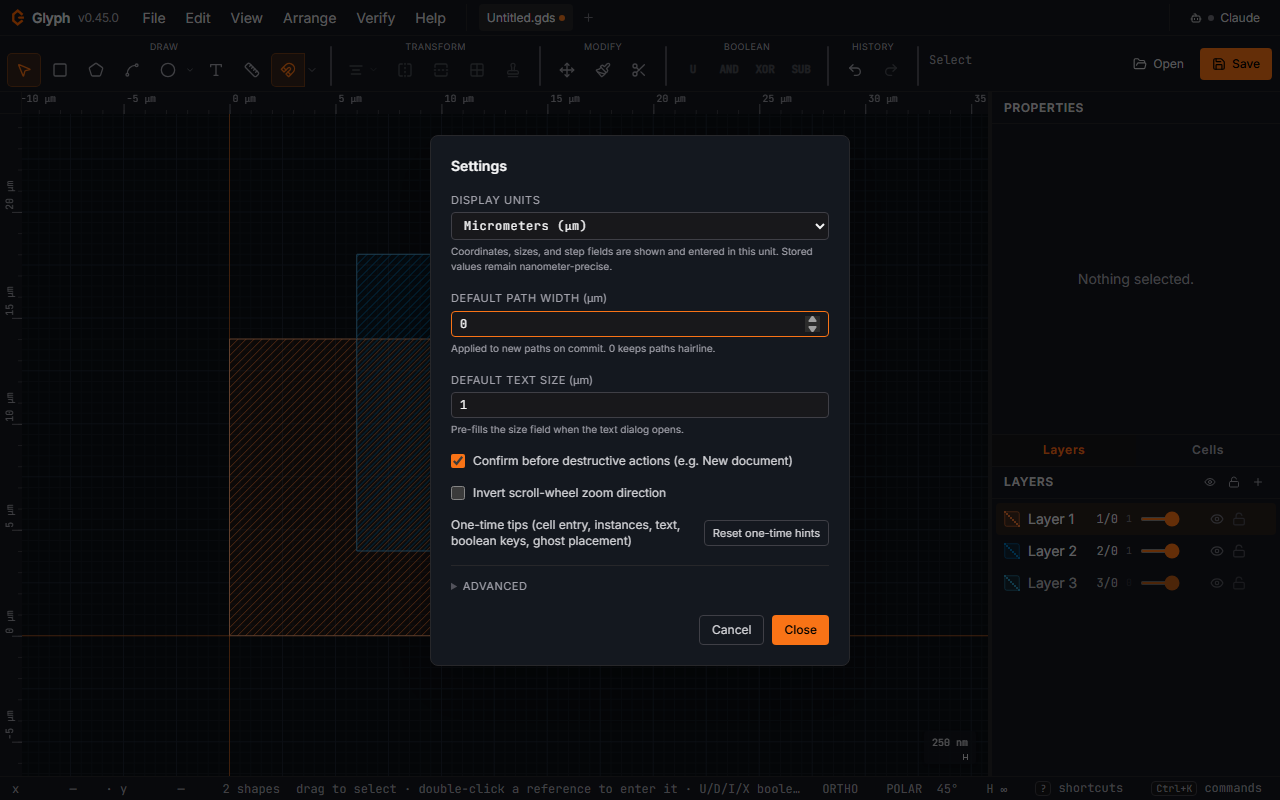Screen dimensions: 1280x800
Task: Click the AND boolean button
Action: click(x=729, y=70)
